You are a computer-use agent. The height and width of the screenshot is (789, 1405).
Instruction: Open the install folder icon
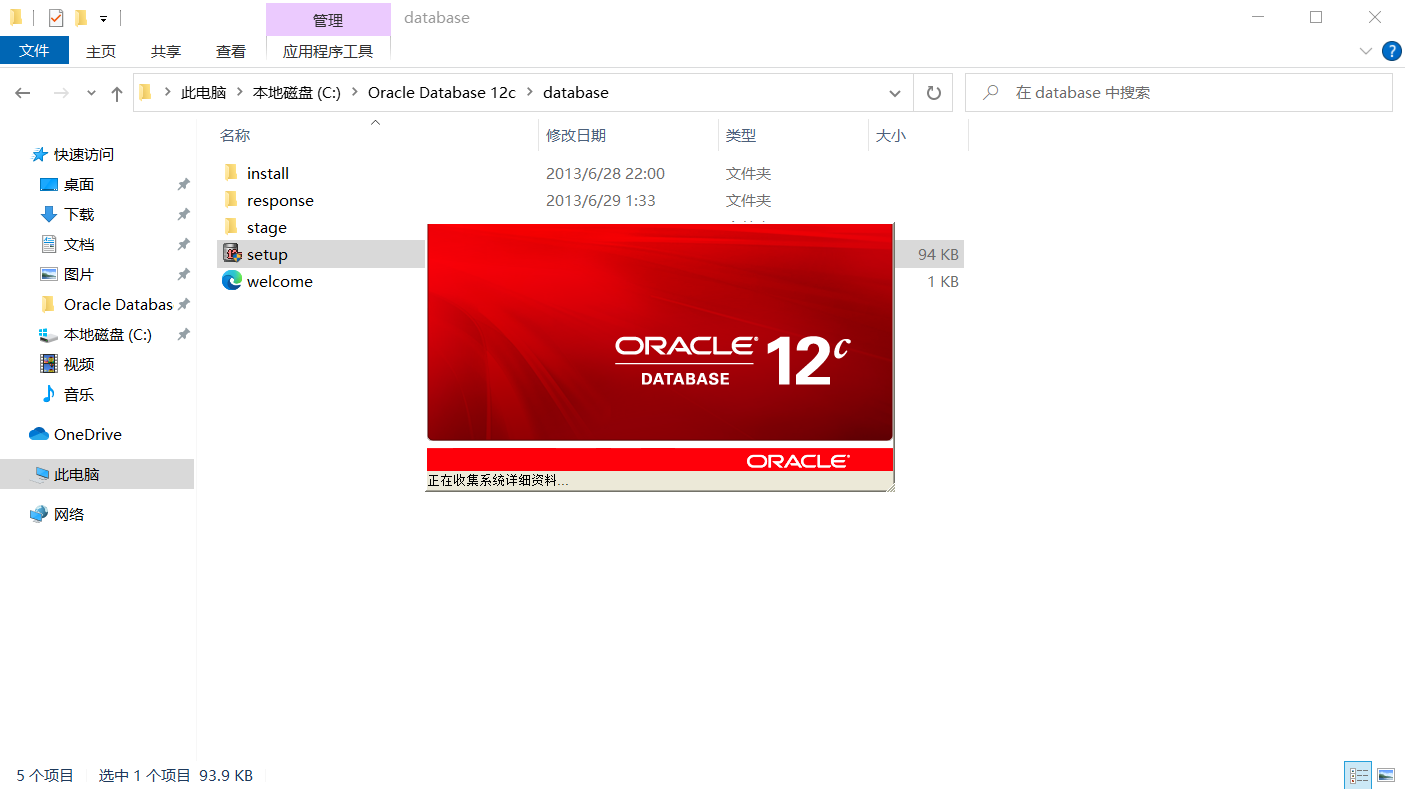pyautogui.click(x=231, y=173)
